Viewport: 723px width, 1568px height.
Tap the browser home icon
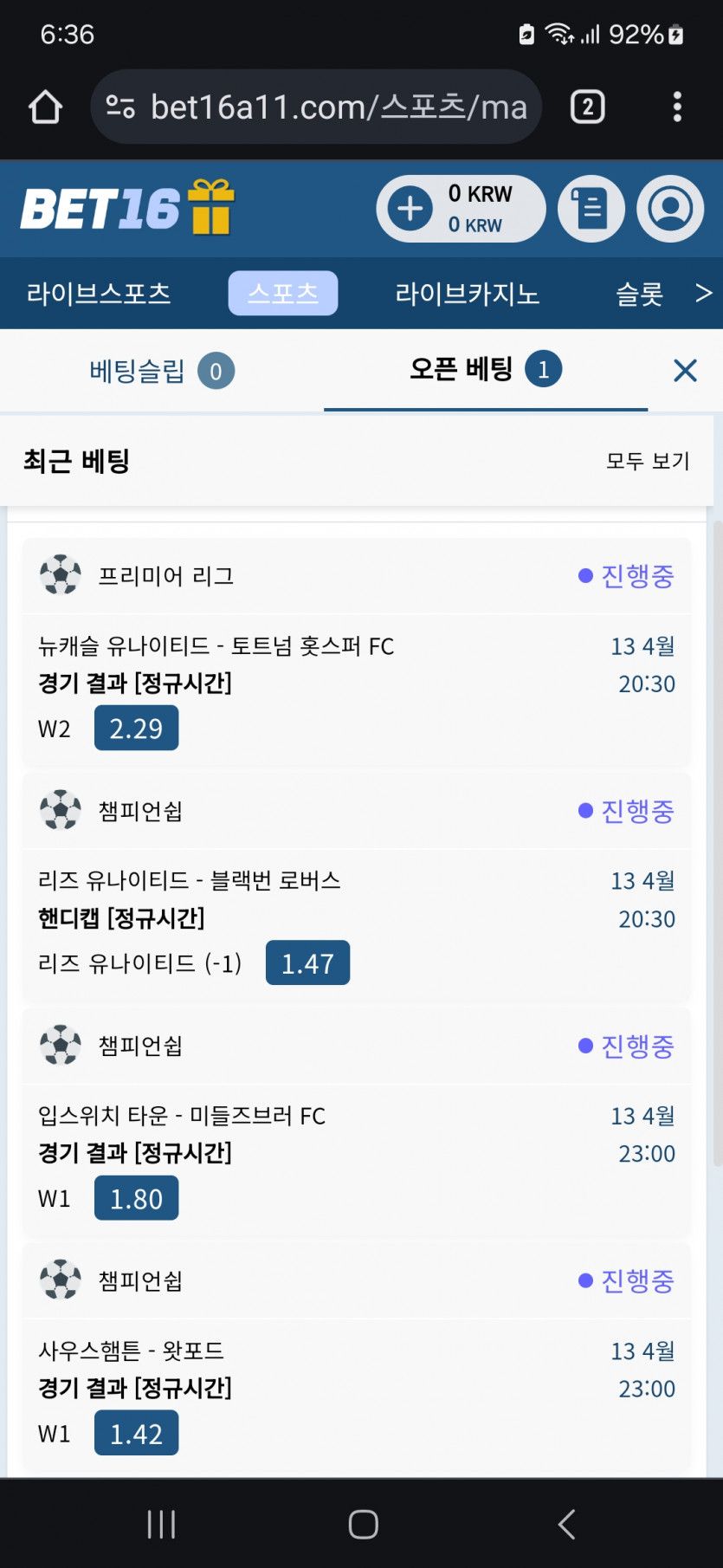46,107
